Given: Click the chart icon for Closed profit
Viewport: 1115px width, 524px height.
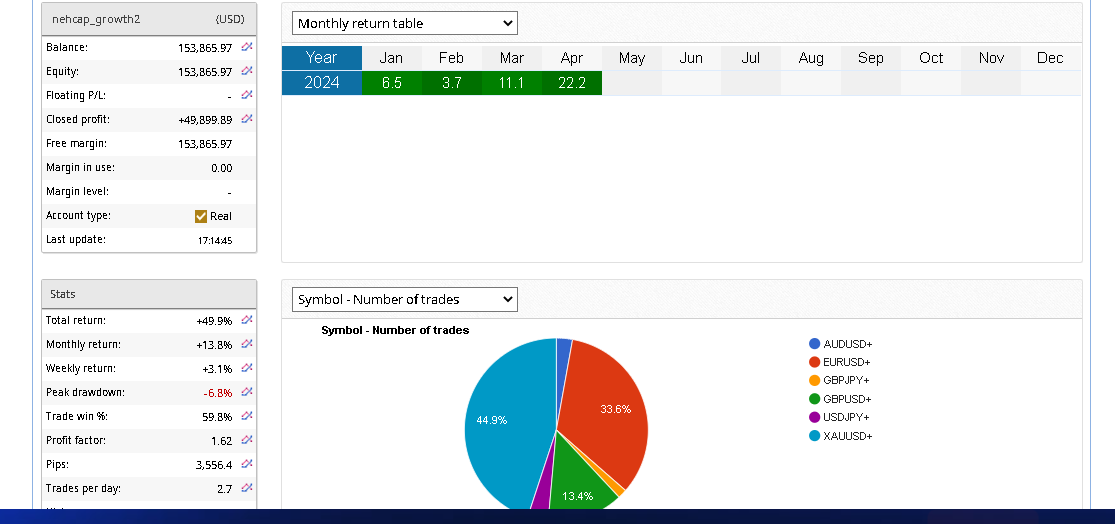Looking at the screenshot, I should 247,119.
